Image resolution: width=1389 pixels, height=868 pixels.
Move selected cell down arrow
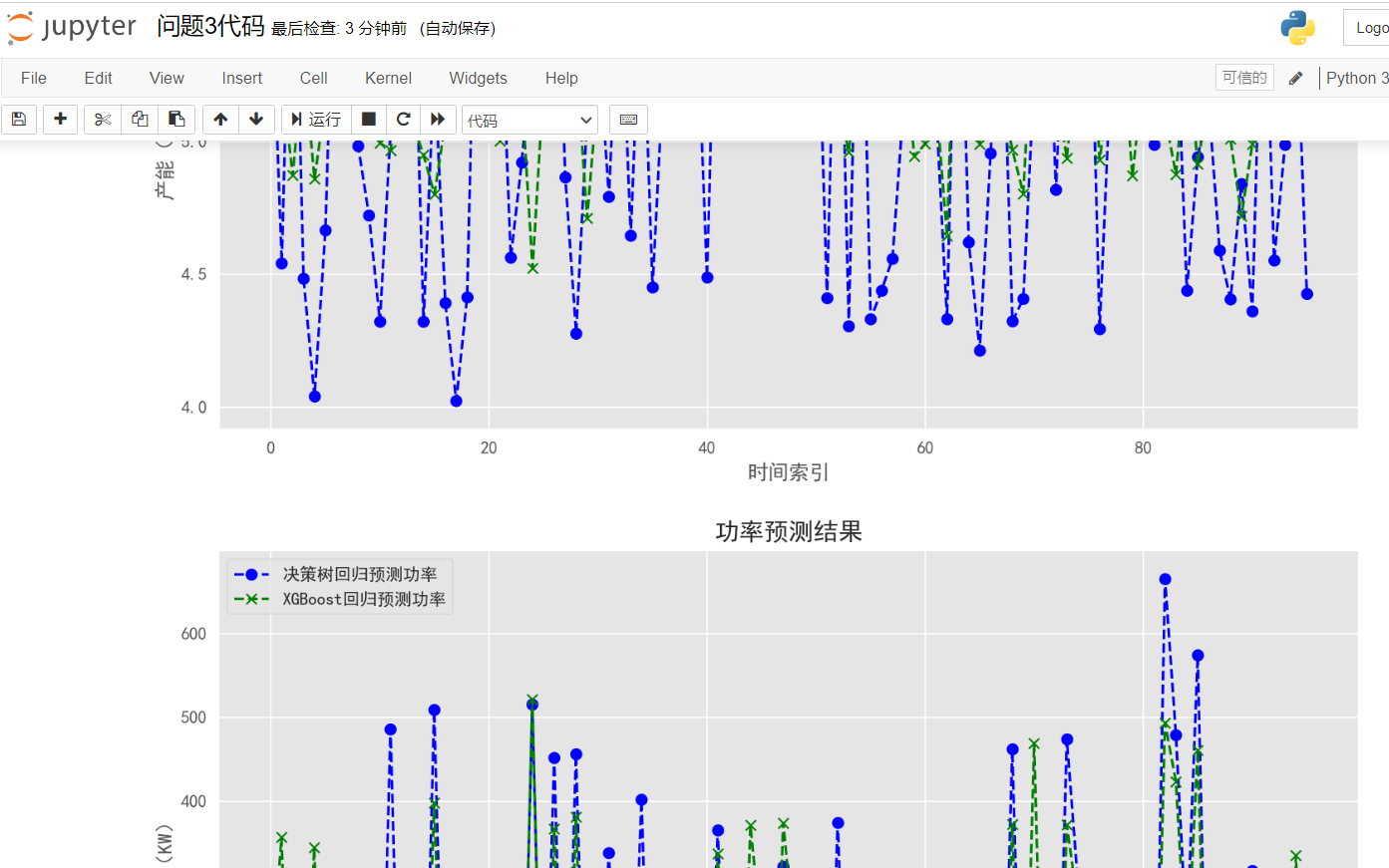click(x=256, y=120)
